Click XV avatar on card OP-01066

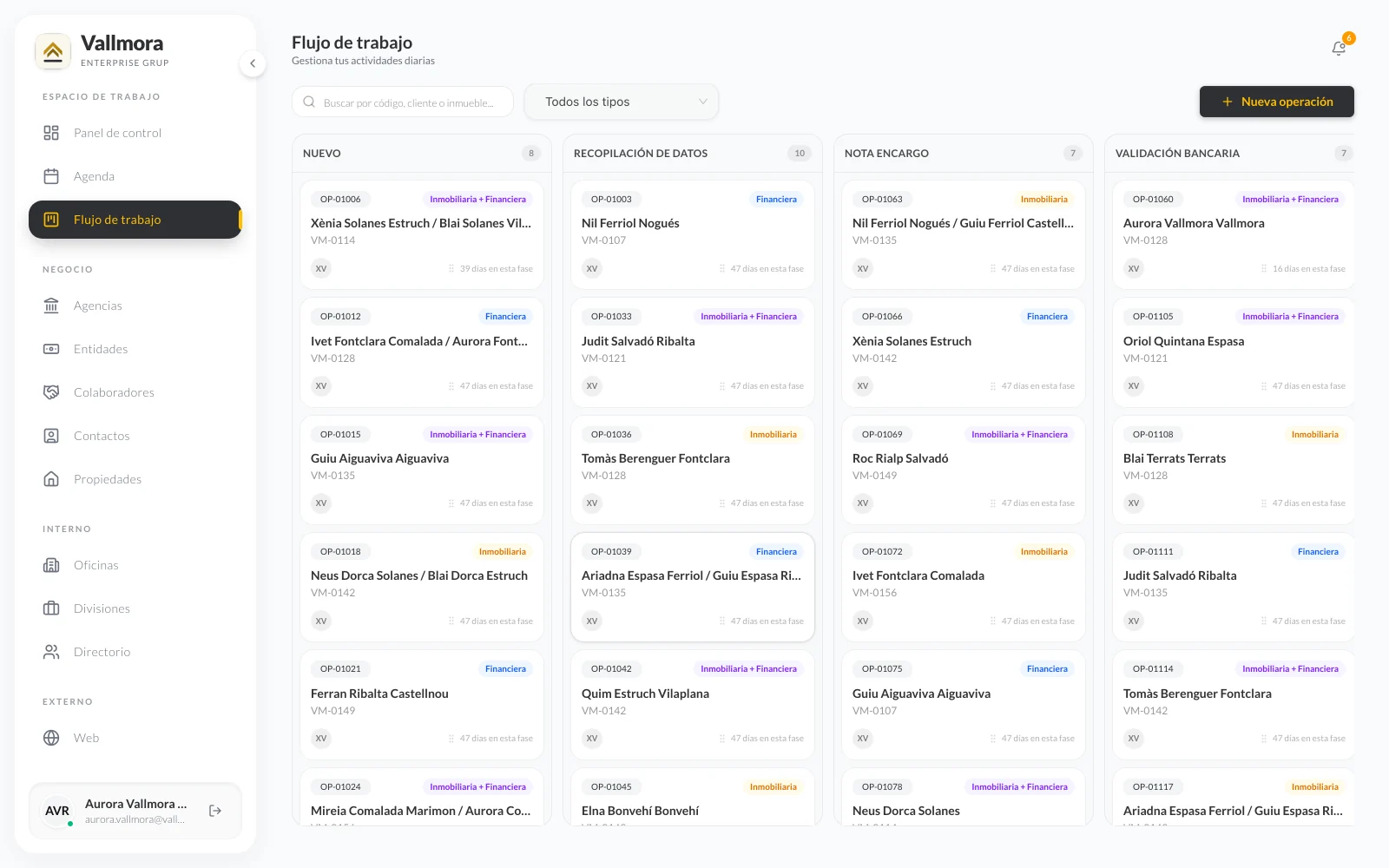point(863,386)
